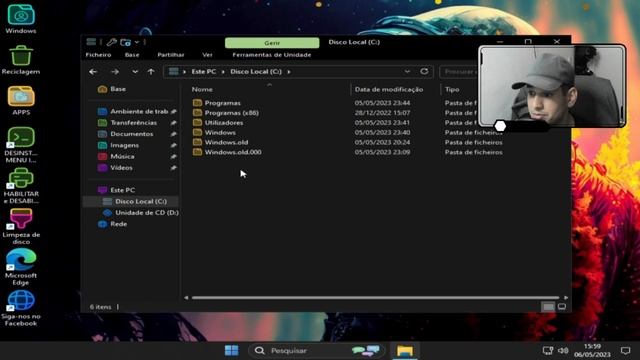Open the Base ribbon tab
640x360 pixels.
click(132, 55)
